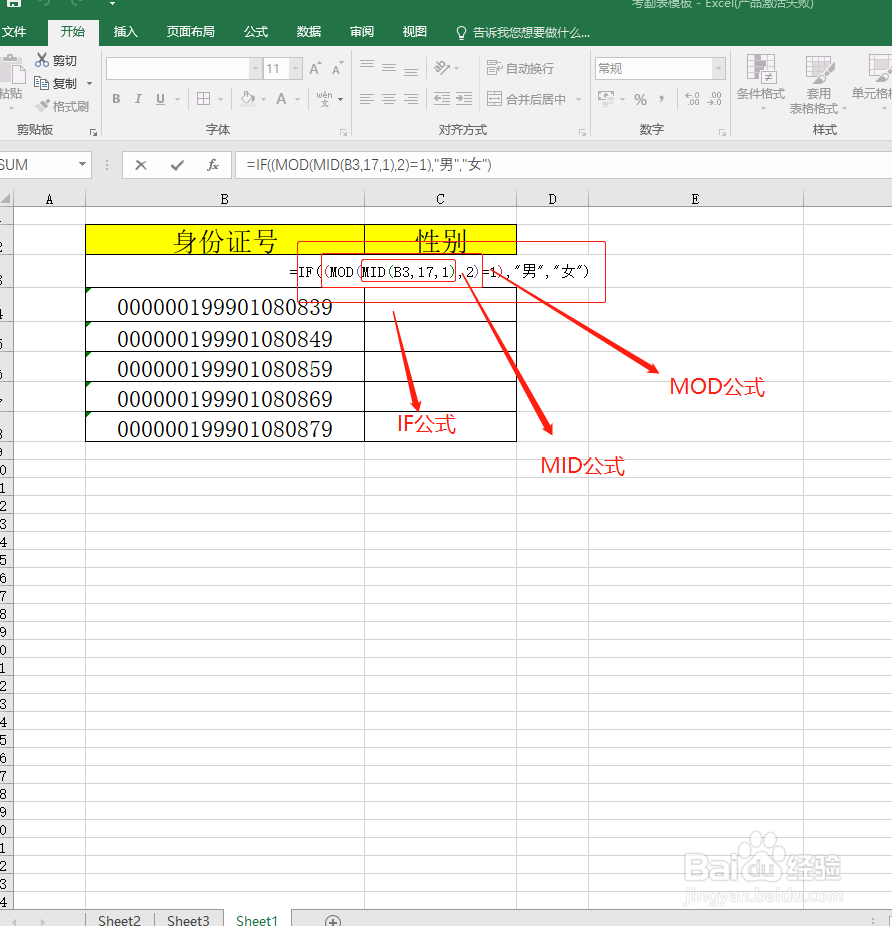The height and width of the screenshot is (926, 892).
Task: Expand the underline style dropdown arrow
Action: tap(177, 99)
